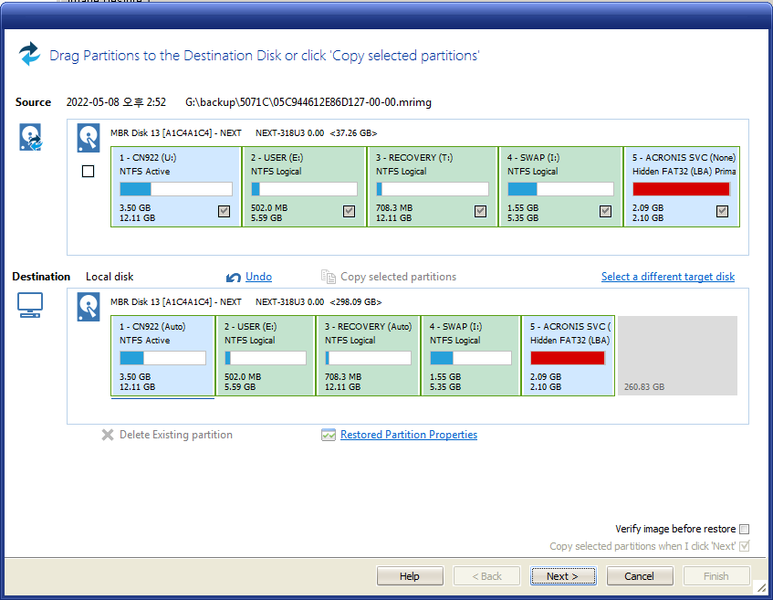Select the 260.83 GB unallocated space
The image size is (773, 600).
[677, 356]
